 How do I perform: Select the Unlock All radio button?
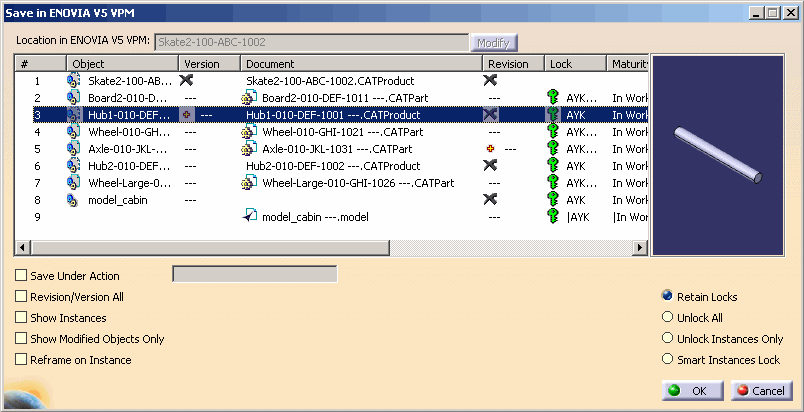[x=667, y=317]
